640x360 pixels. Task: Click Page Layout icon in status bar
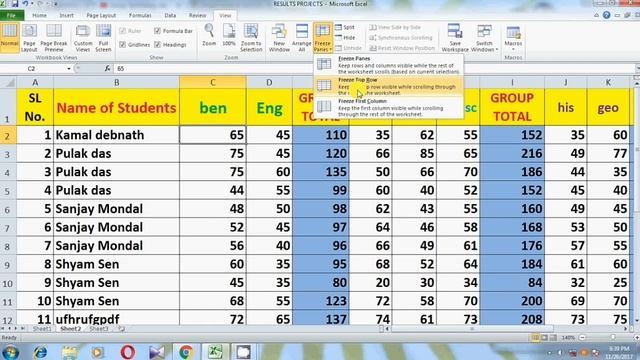(x=544, y=338)
